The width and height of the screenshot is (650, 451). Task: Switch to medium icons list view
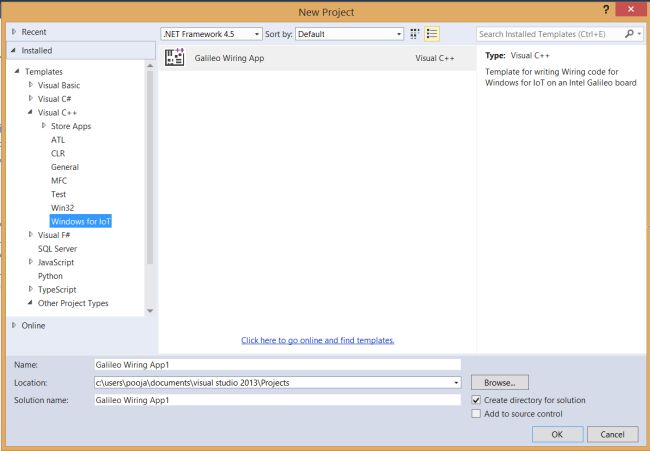(432, 34)
